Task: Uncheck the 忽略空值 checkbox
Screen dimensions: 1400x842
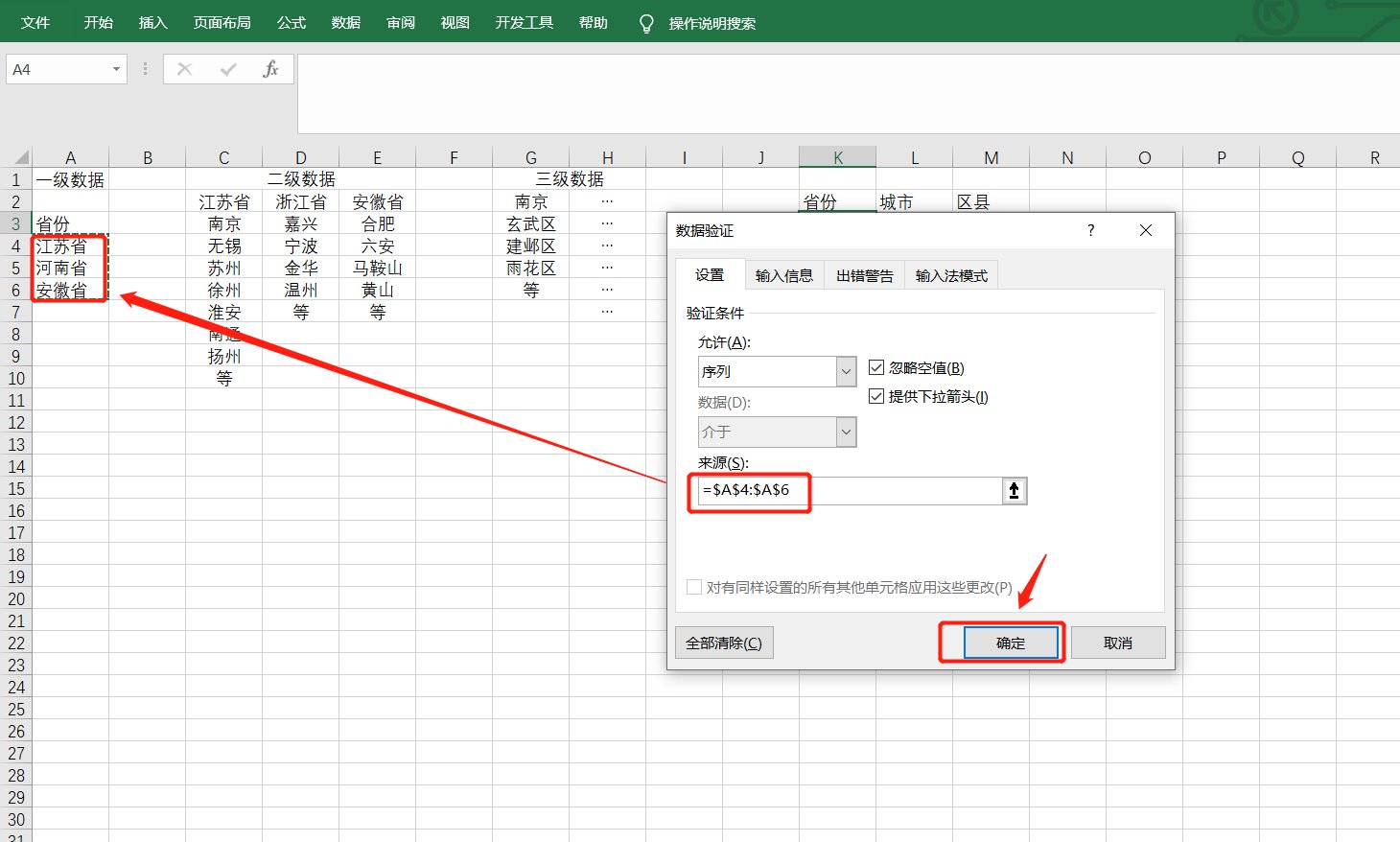Action: point(875,366)
